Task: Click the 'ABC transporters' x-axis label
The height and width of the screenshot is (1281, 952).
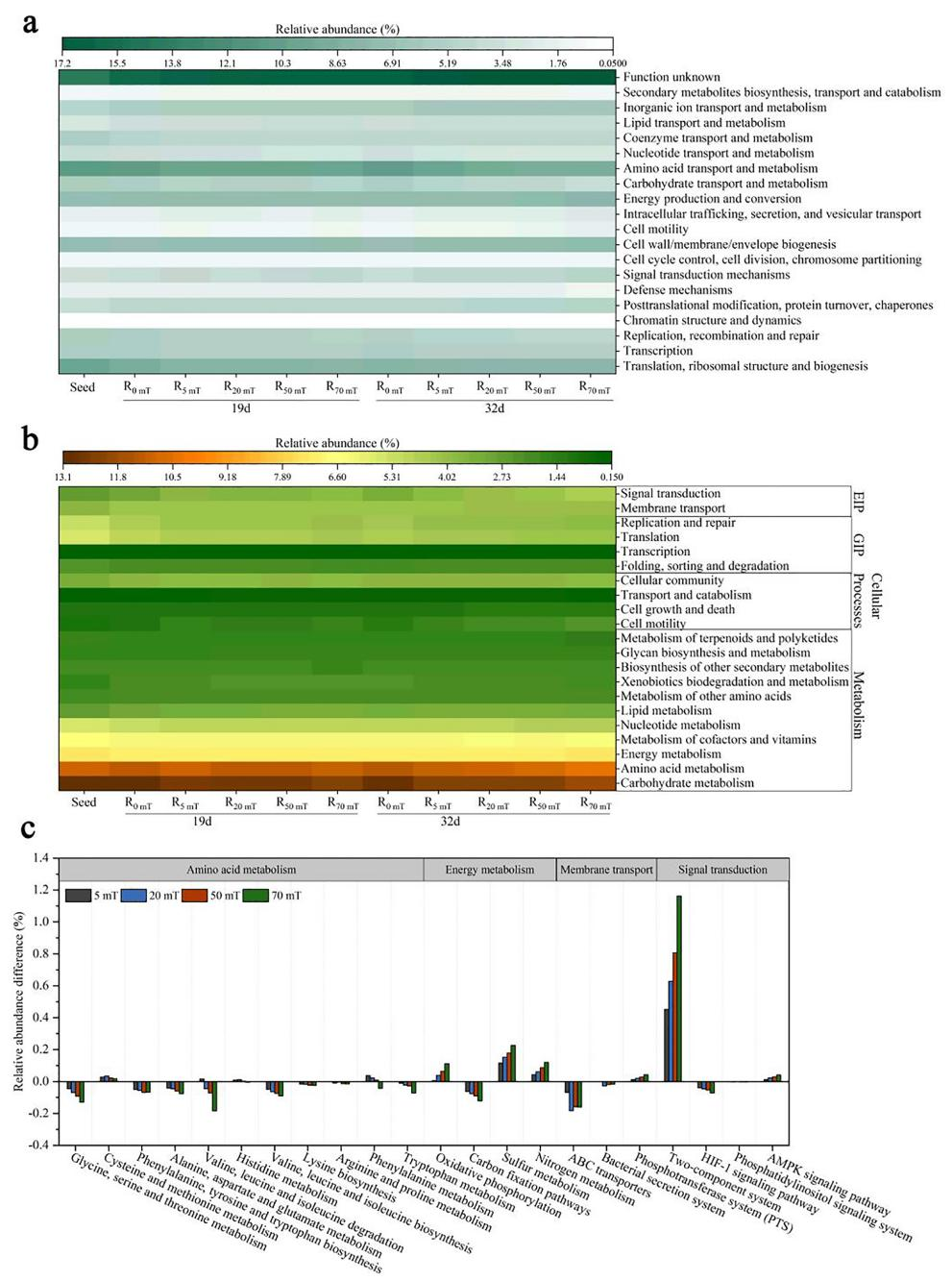Action: click(610, 1174)
